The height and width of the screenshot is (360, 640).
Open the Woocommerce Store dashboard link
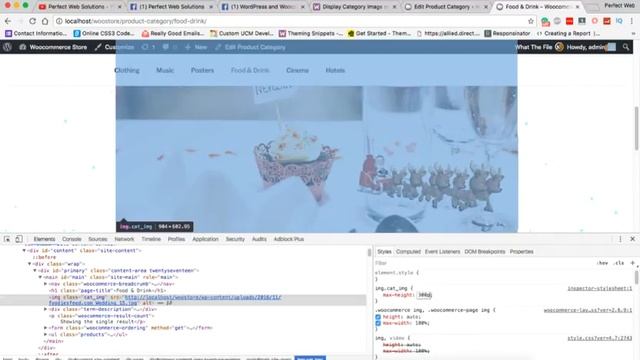pos(53,47)
